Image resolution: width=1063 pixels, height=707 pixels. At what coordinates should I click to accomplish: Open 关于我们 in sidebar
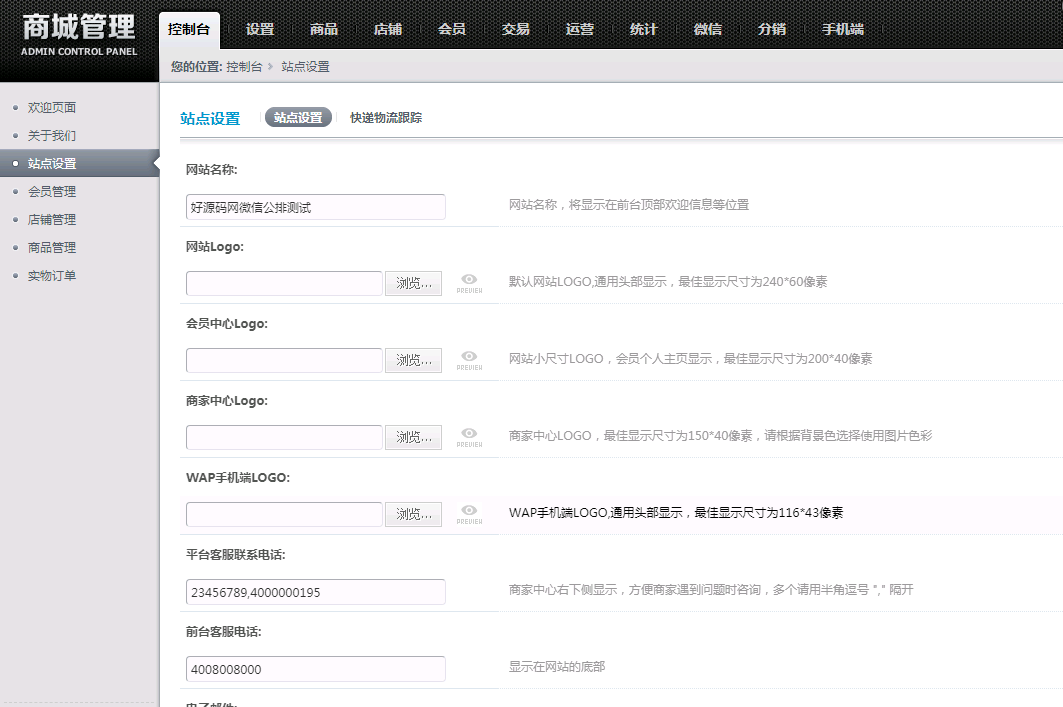click(x=52, y=136)
